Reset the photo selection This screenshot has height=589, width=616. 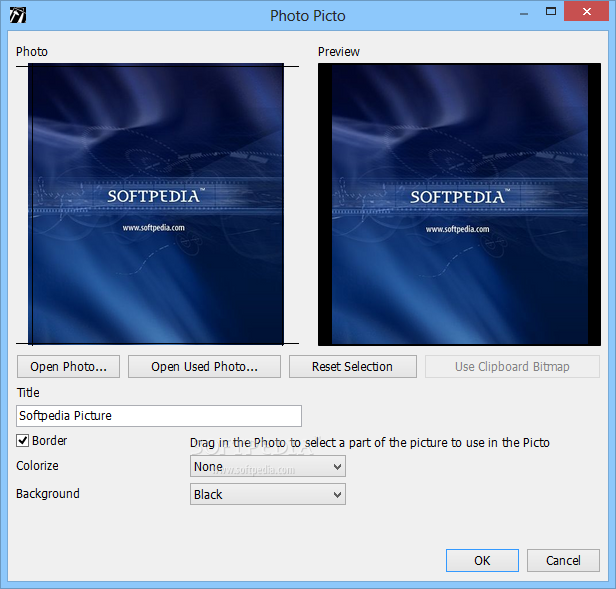tap(352, 367)
